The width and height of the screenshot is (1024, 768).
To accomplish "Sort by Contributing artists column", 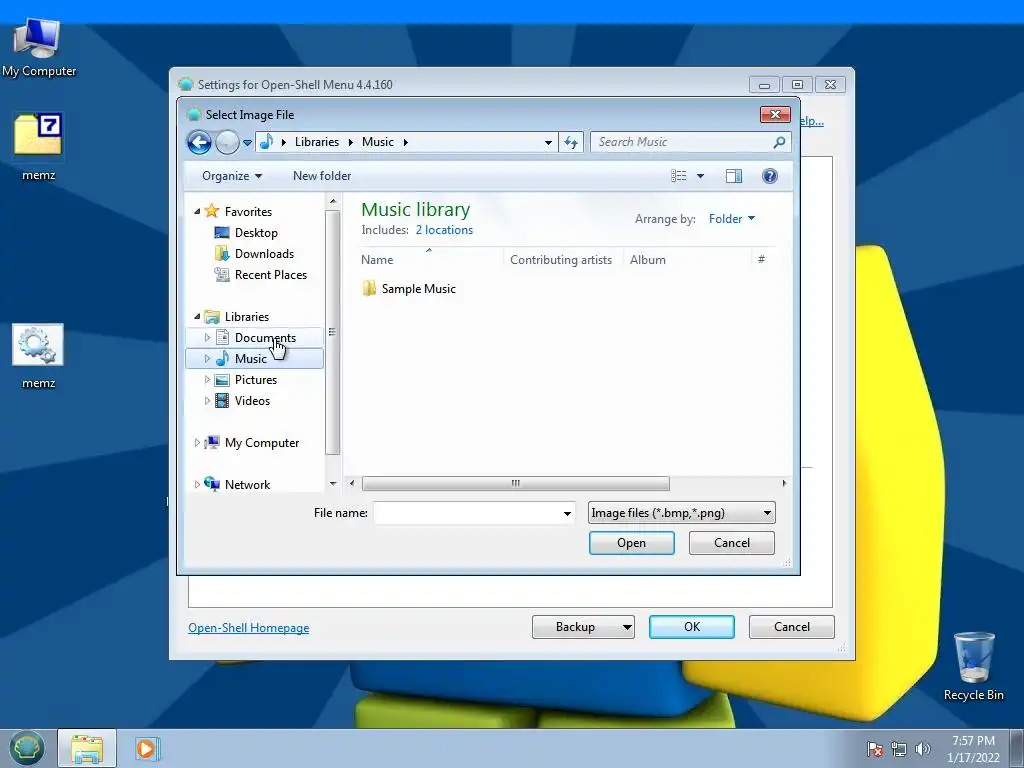I will (563, 259).
